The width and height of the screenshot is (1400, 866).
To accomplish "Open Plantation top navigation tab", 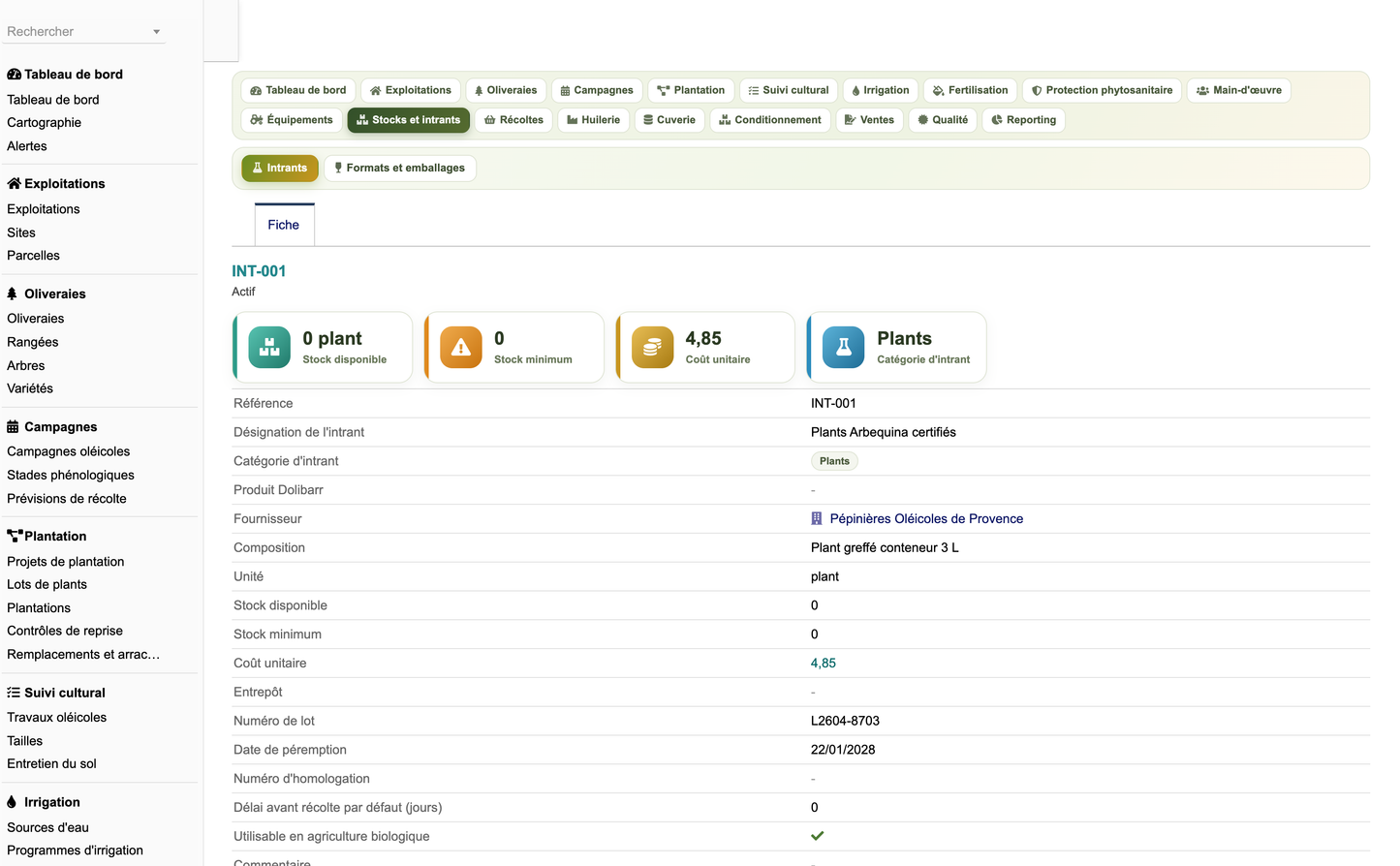I will [691, 90].
